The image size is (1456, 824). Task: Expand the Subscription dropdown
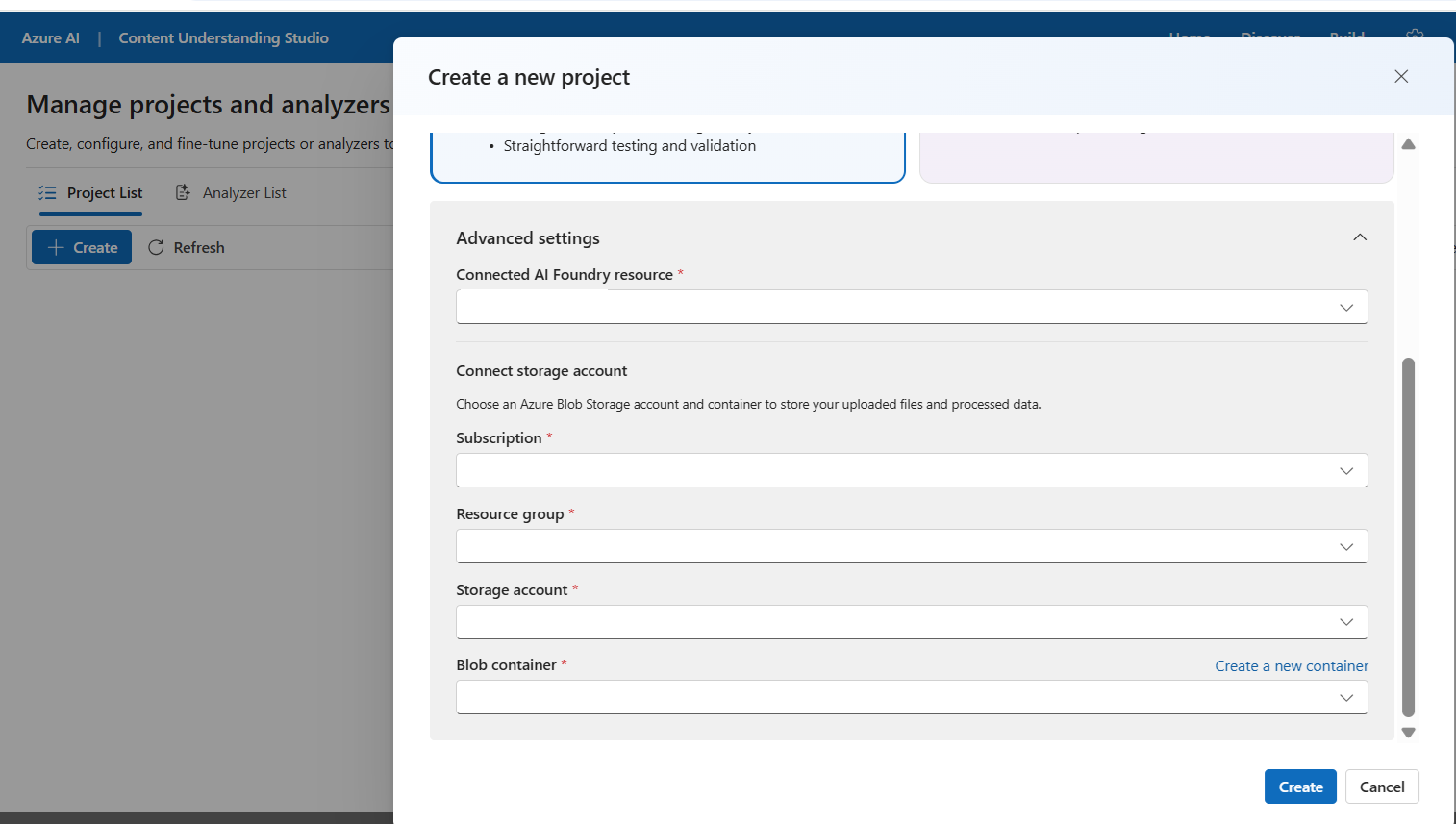click(911, 471)
